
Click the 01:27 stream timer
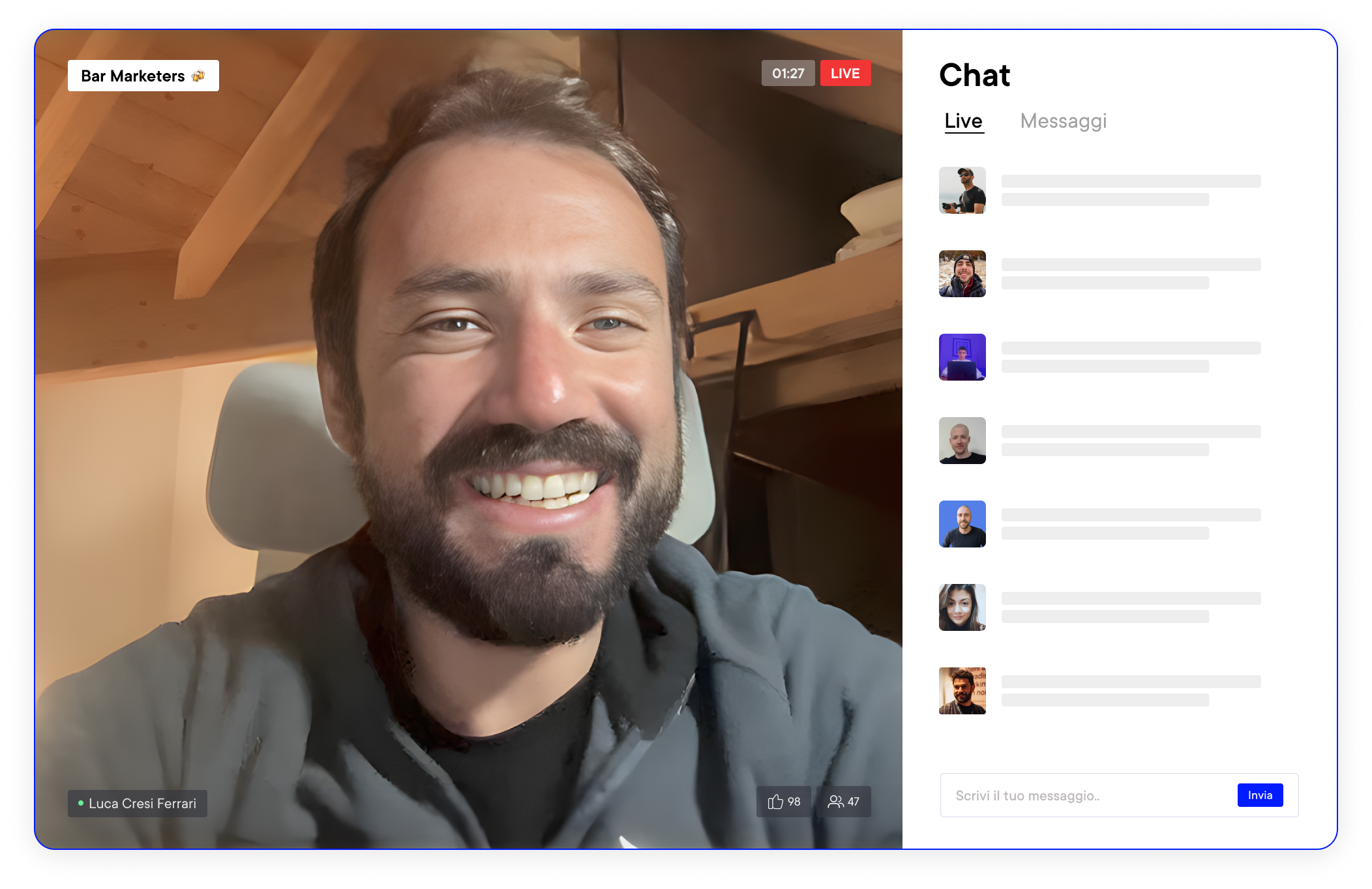pos(788,74)
